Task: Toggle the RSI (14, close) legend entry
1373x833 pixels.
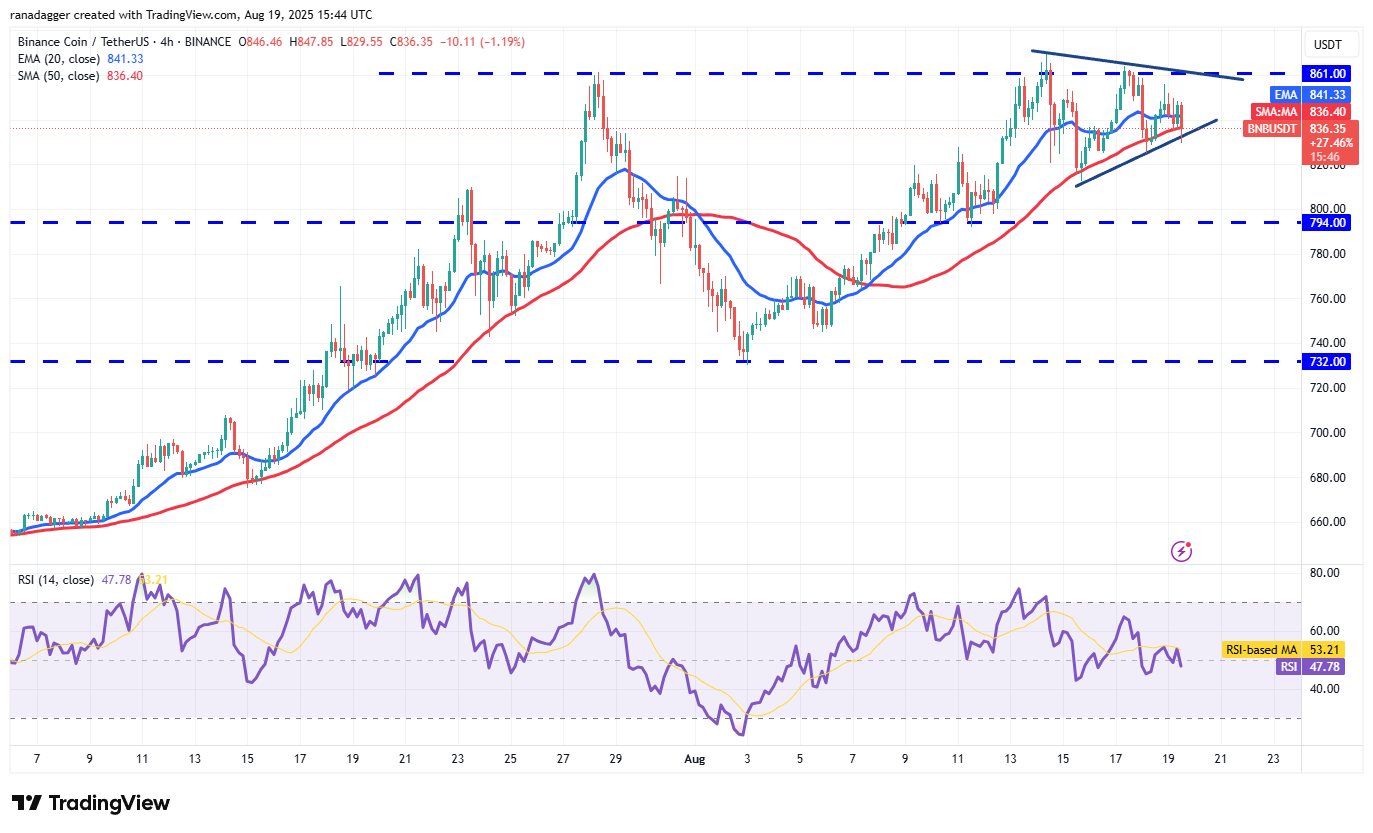Action: pos(57,579)
